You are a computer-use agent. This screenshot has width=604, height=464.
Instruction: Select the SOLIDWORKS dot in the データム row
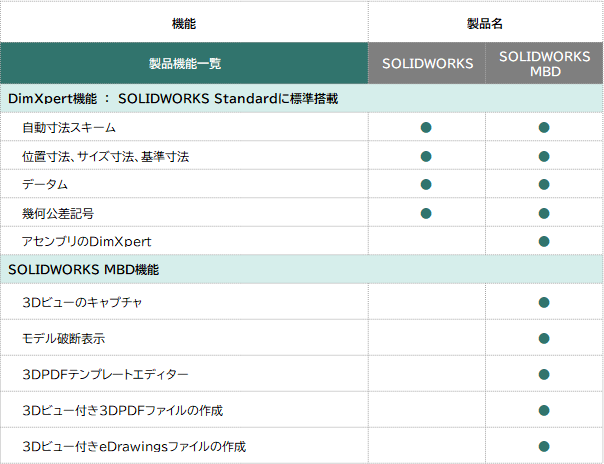(x=426, y=184)
